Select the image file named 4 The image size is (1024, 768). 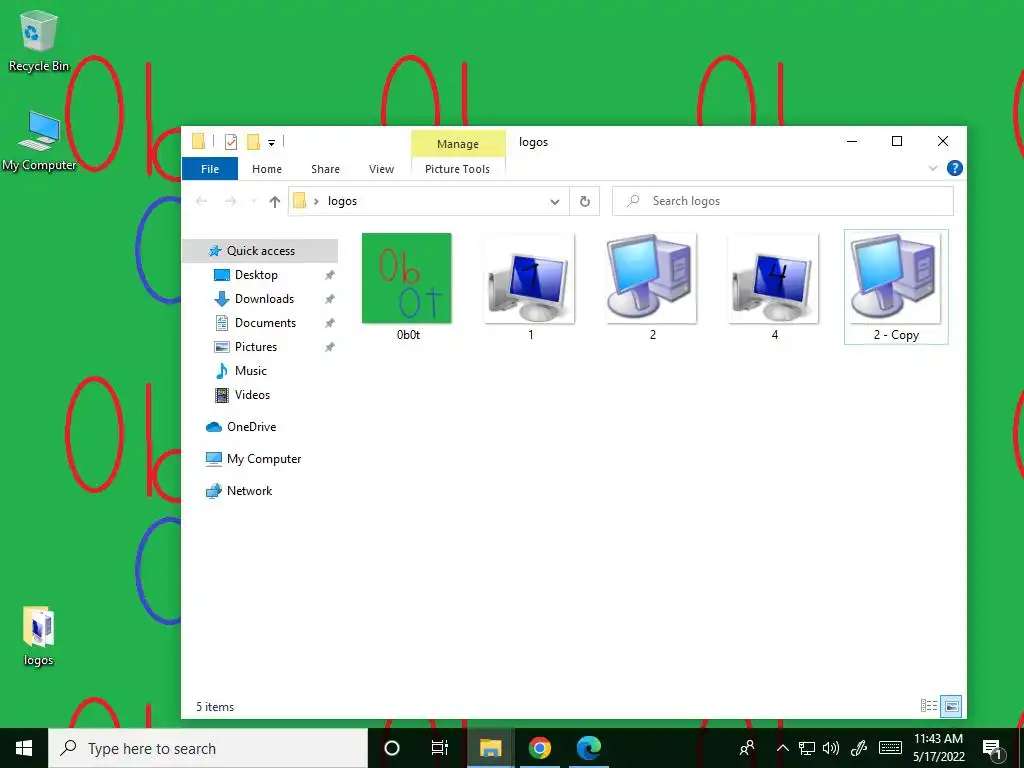click(774, 287)
